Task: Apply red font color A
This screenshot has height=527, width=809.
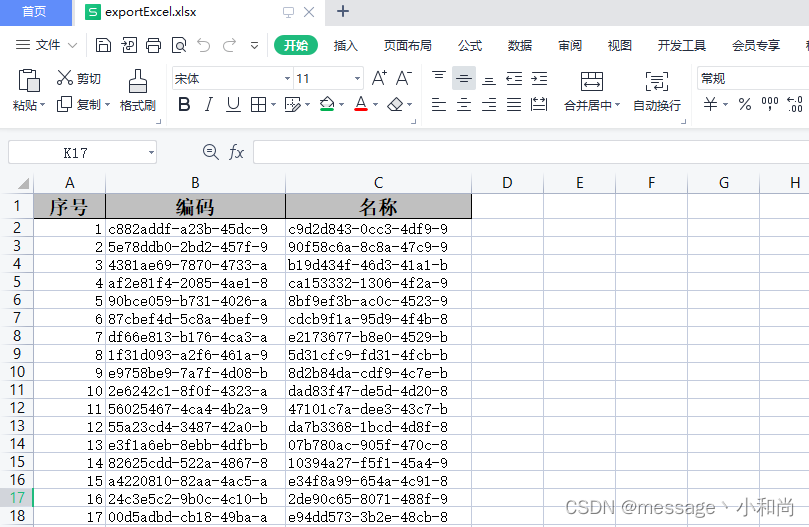Action: pos(361,105)
